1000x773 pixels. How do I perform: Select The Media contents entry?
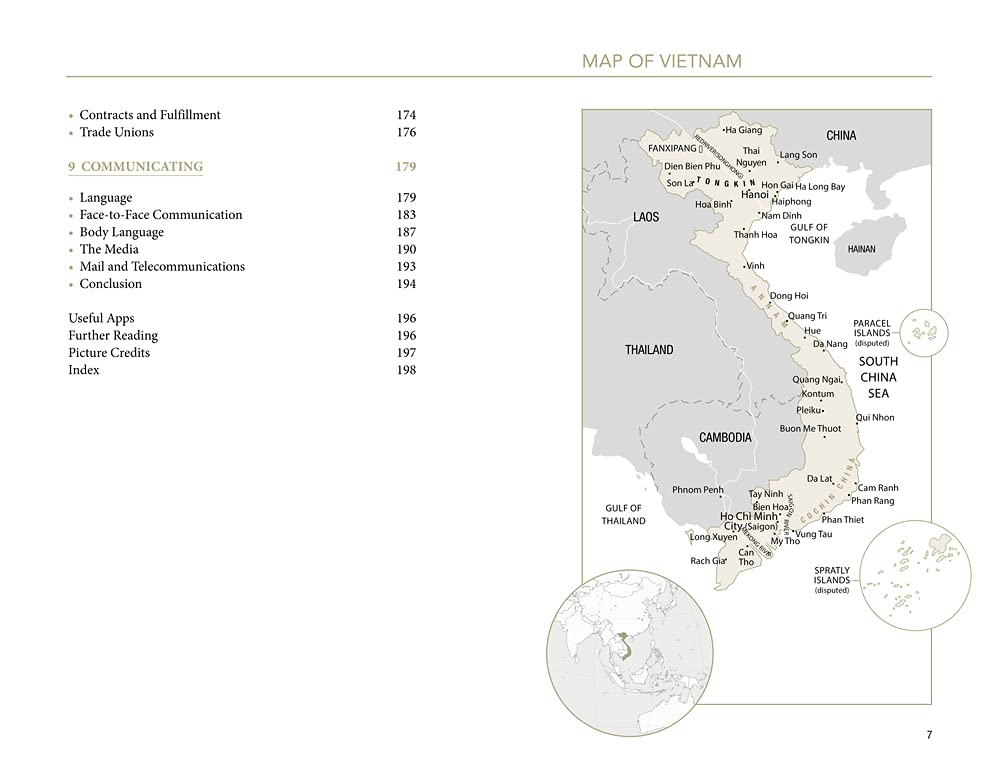tap(109, 249)
